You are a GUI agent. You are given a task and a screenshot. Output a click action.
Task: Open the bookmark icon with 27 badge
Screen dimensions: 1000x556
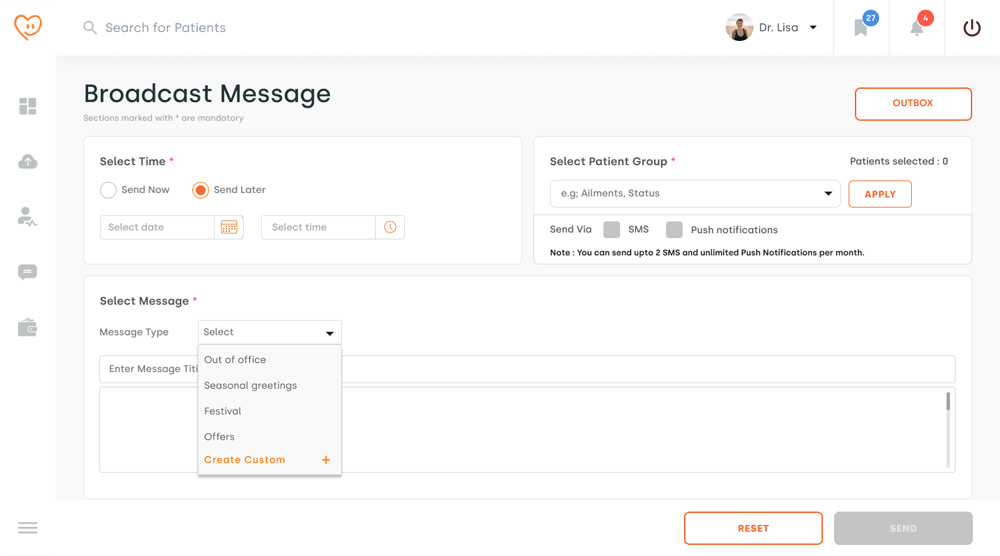pos(861,28)
